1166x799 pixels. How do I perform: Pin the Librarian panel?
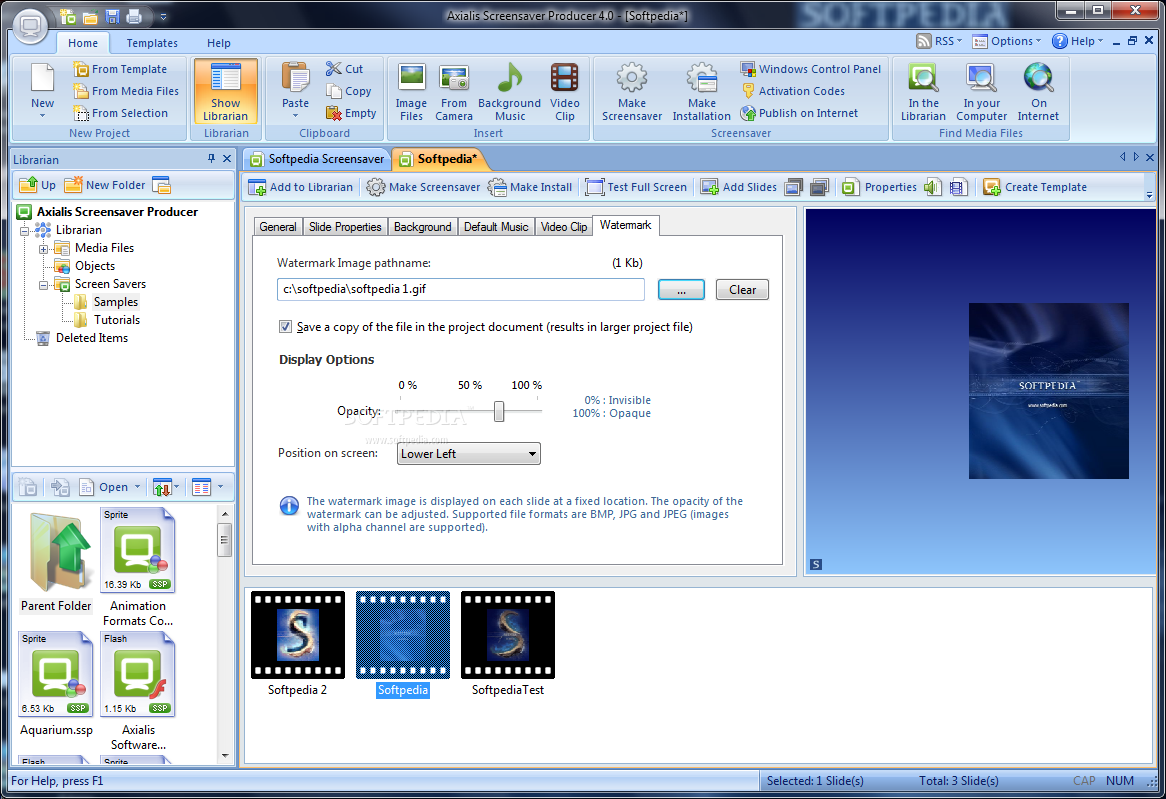211,158
